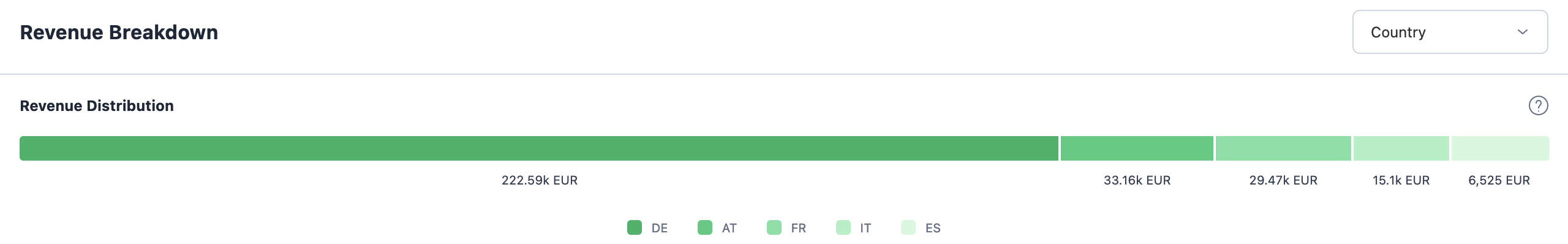Select the FR segment of revenue bar
Screen dimensions: 1568x244
coord(1283,148)
